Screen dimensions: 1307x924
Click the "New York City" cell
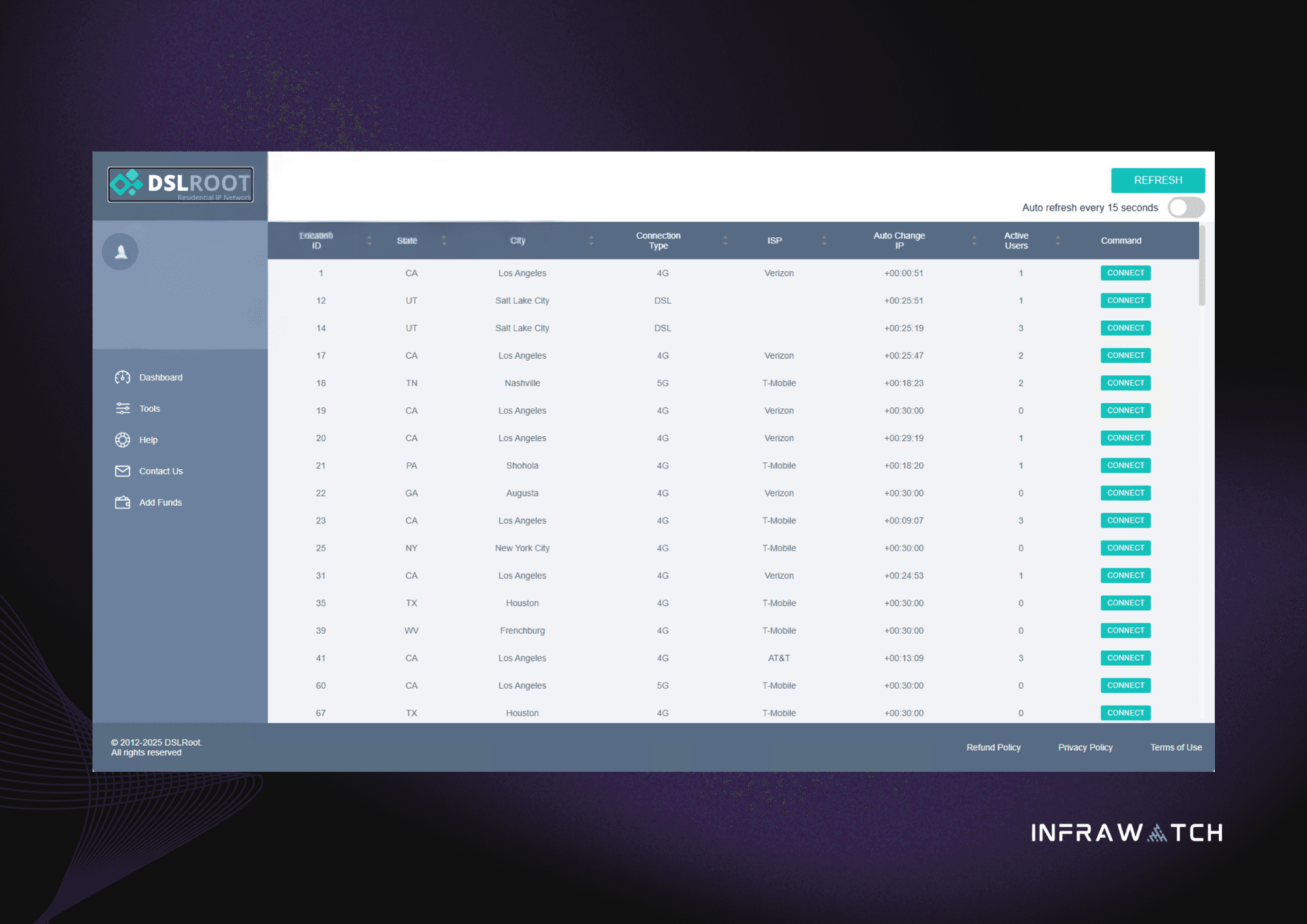point(522,548)
